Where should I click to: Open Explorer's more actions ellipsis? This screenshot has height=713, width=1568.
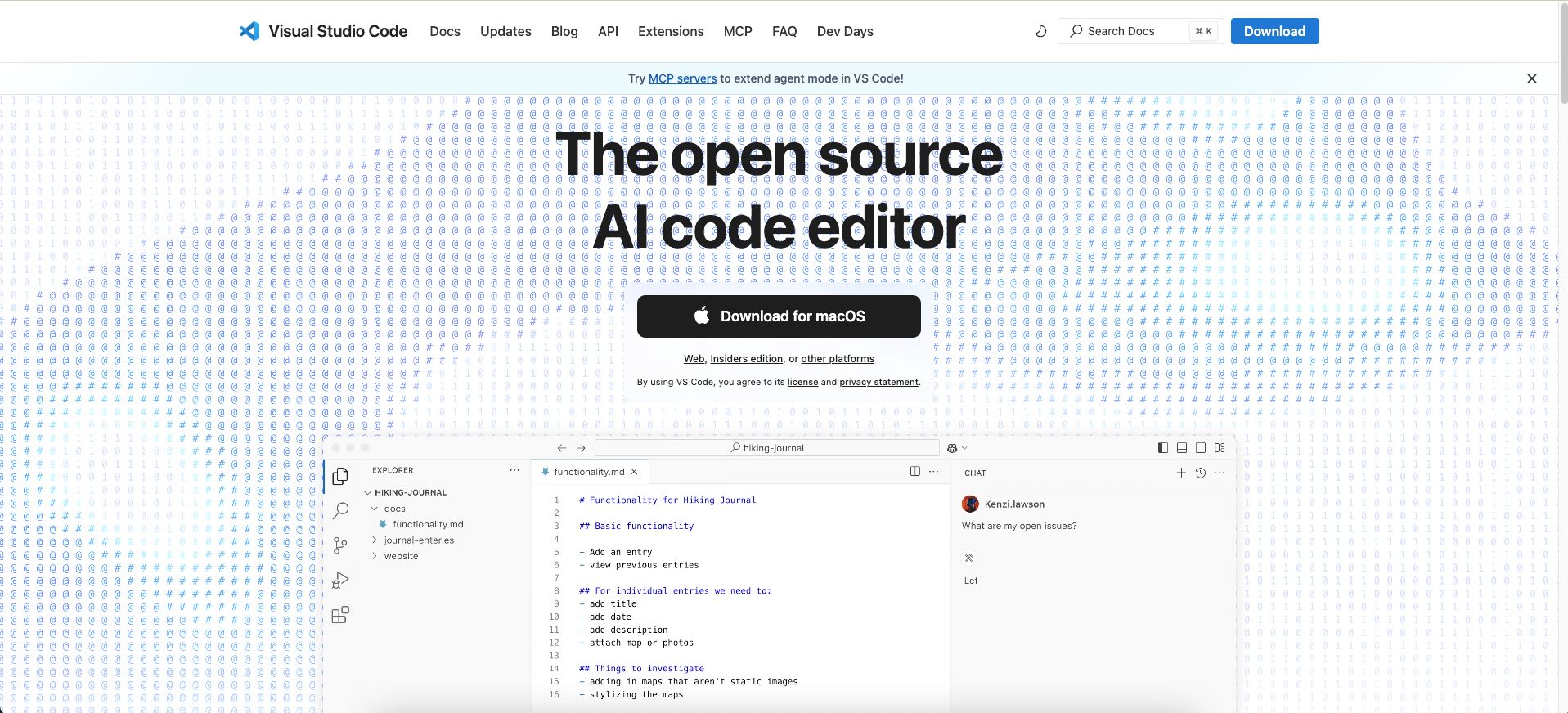pos(514,470)
